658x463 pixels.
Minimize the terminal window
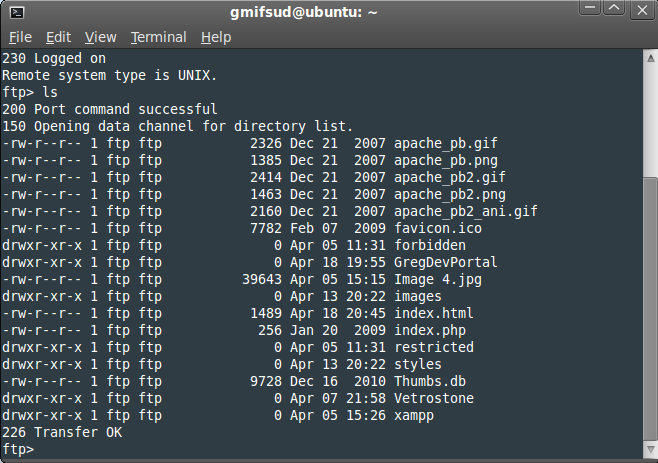pyautogui.click(x=590, y=8)
